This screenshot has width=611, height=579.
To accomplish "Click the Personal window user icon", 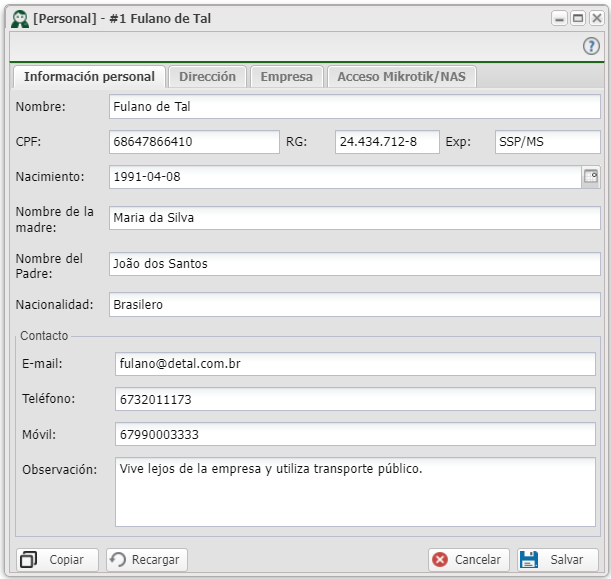I will [18, 18].
